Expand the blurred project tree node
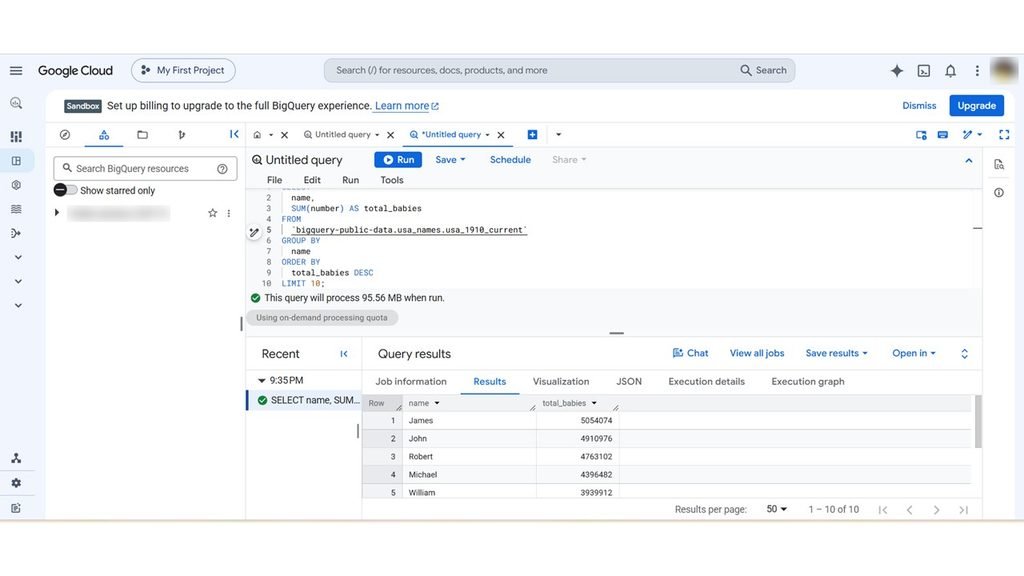This screenshot has height=576, width=1024. [x=57, y=213]
